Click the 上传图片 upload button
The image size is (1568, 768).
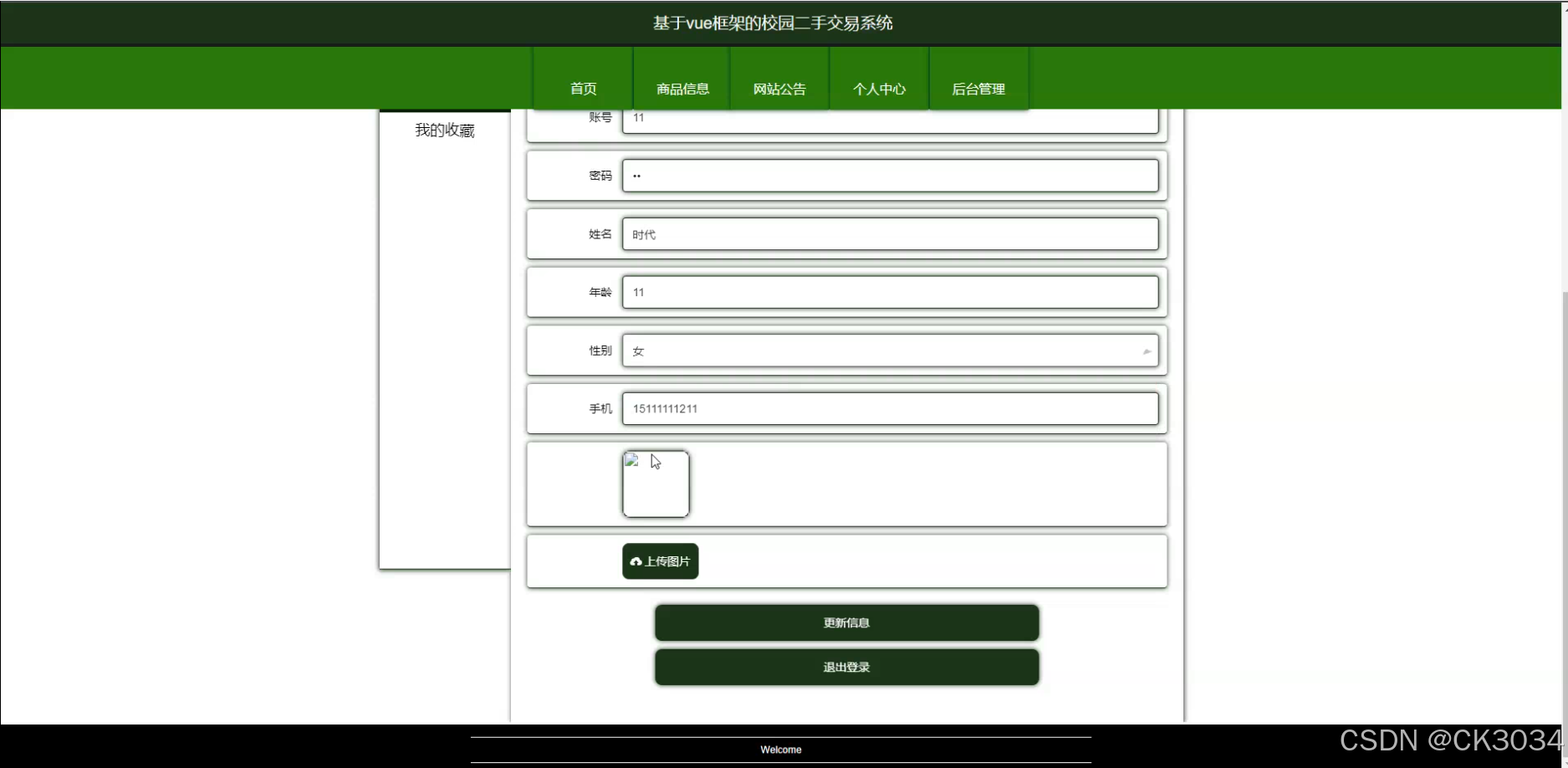(x=660, y=561)
